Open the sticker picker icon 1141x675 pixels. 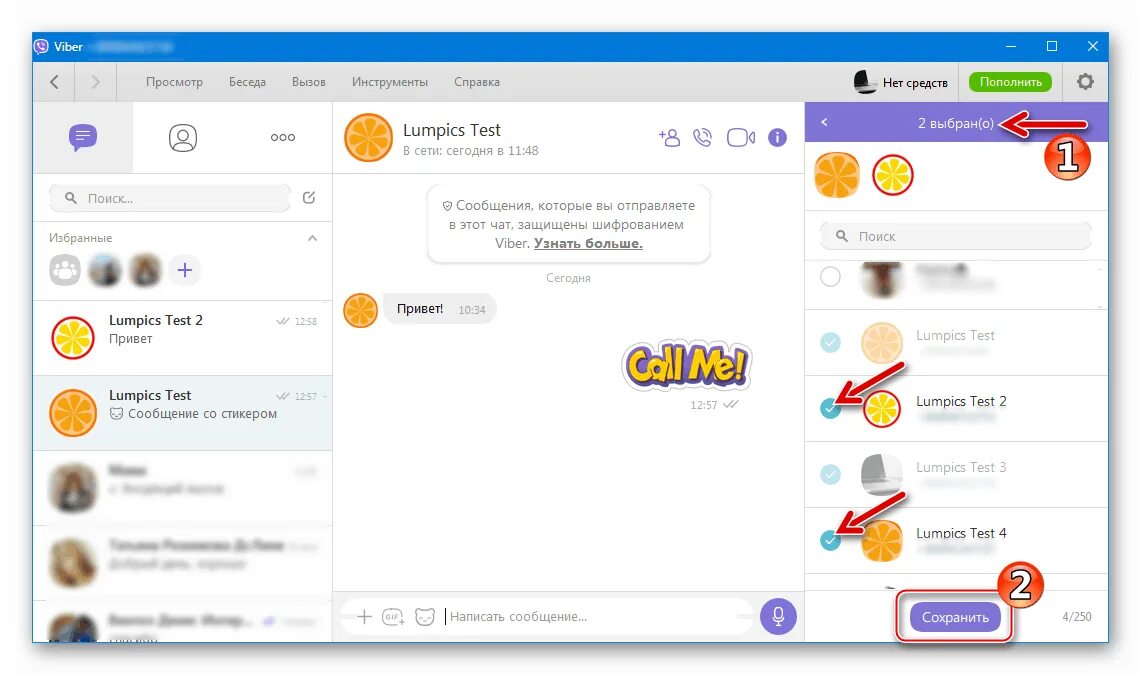pyautogui.click(x=425, y=617)
